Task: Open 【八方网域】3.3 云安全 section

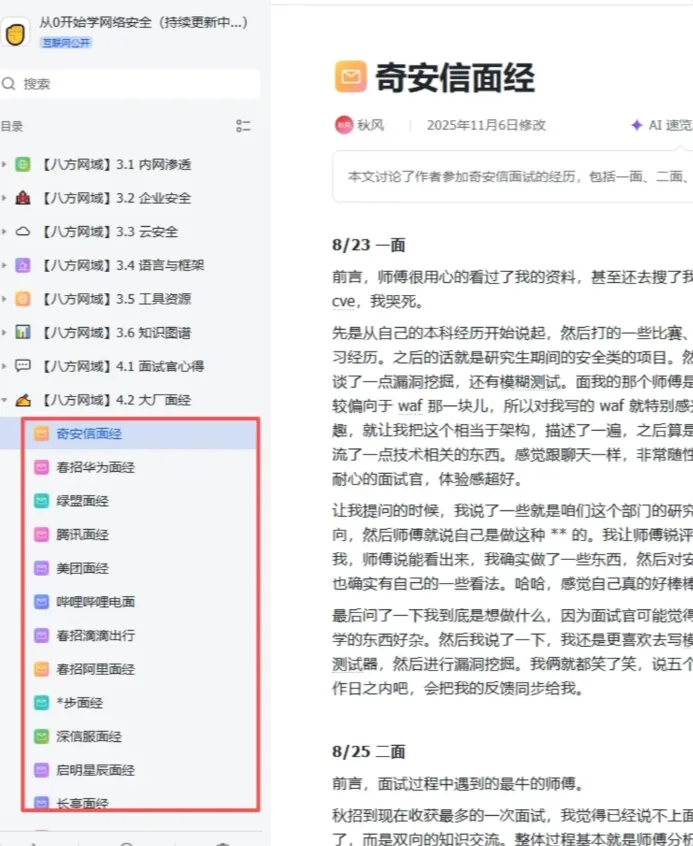Action: (x=110, y=231)
